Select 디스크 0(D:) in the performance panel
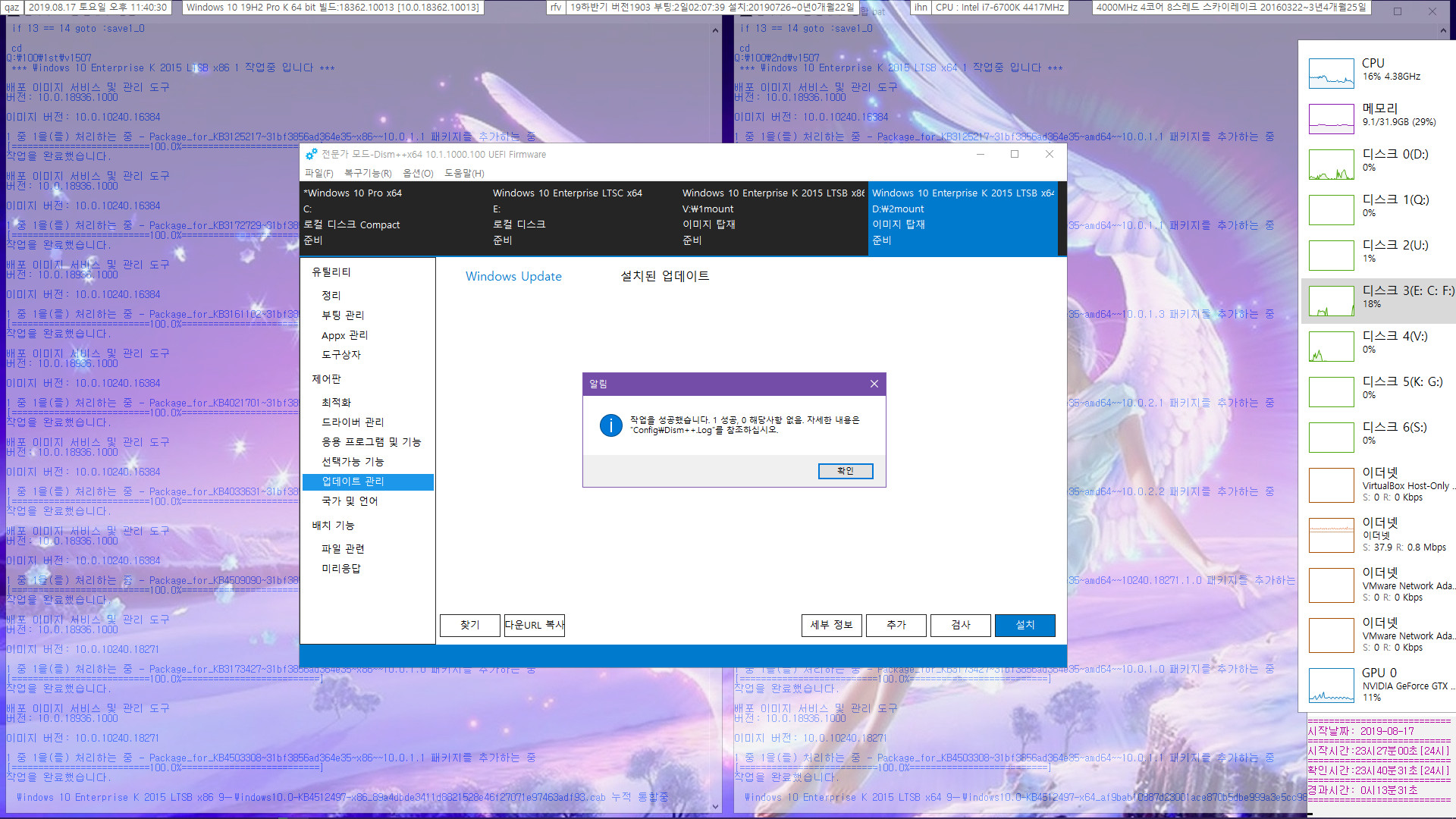The image size is (1456, 819). 1379,164
